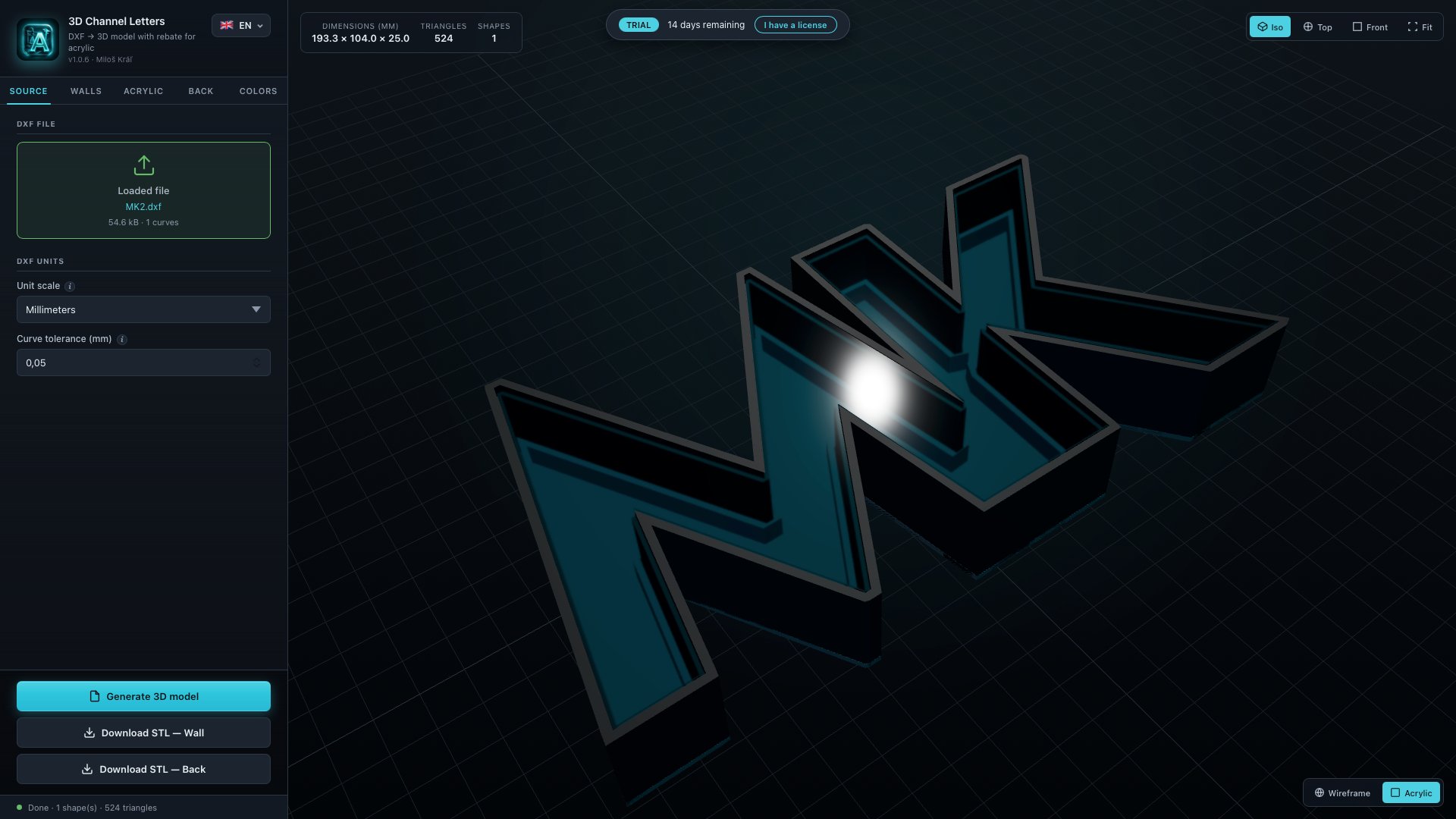Open the EN language dropdown

[241, 26]
